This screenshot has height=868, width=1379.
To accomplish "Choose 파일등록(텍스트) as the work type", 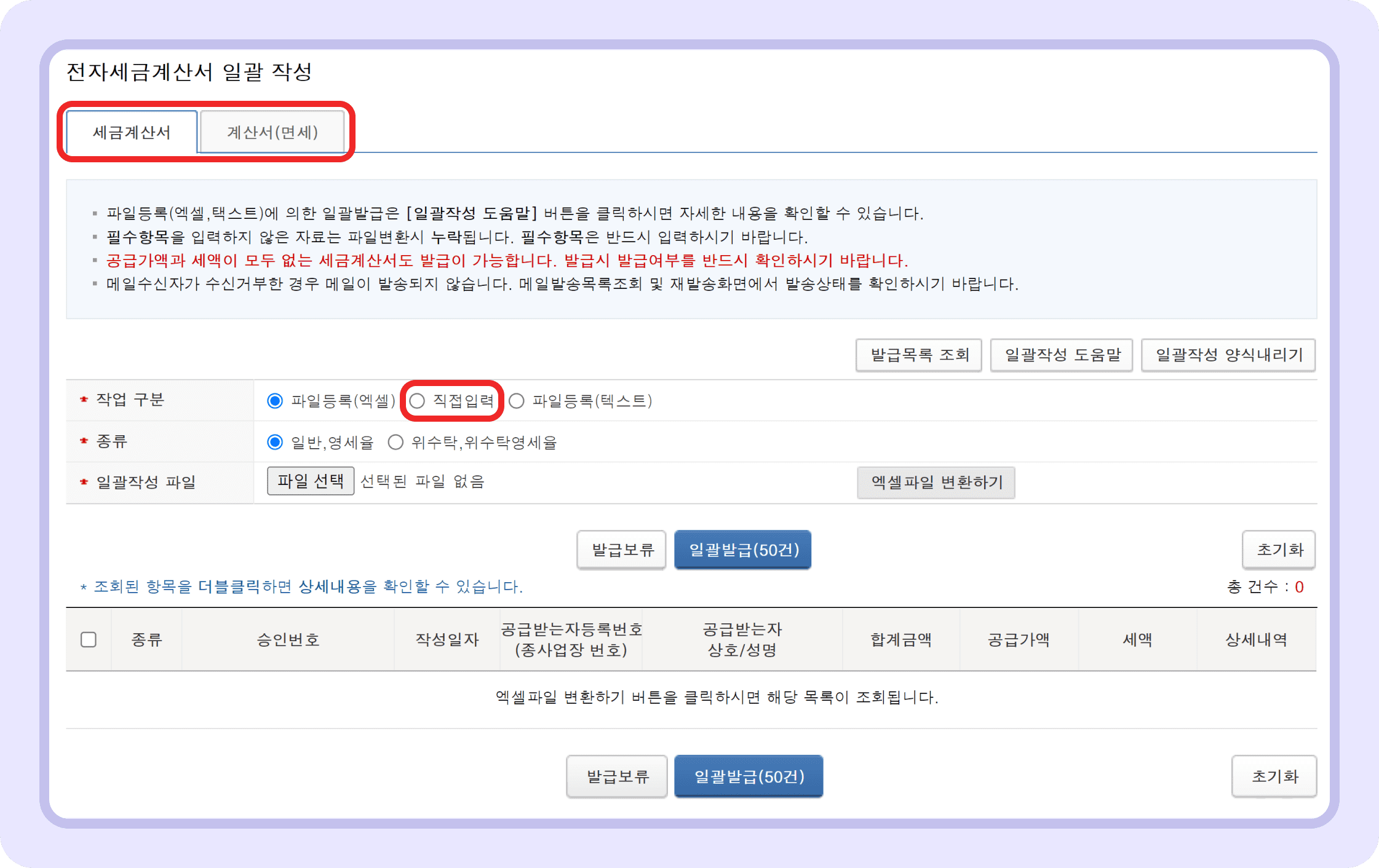I will click(517, 401).
